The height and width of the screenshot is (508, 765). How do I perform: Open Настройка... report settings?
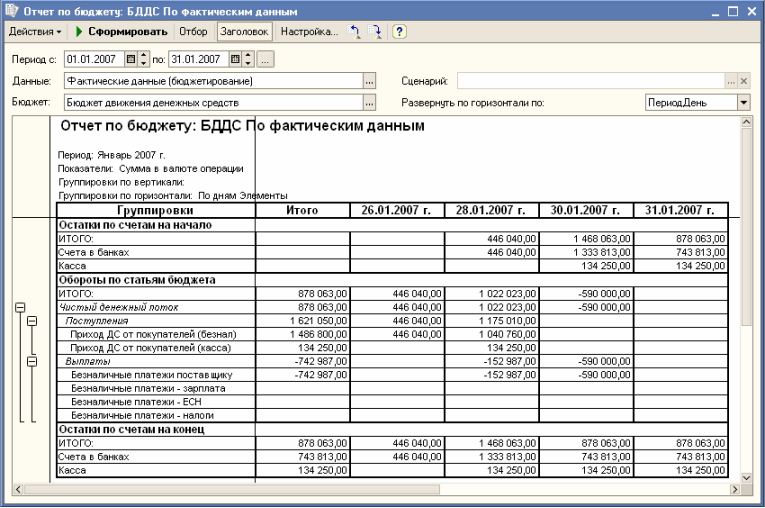pyautogui.click(x=309, y=32)
